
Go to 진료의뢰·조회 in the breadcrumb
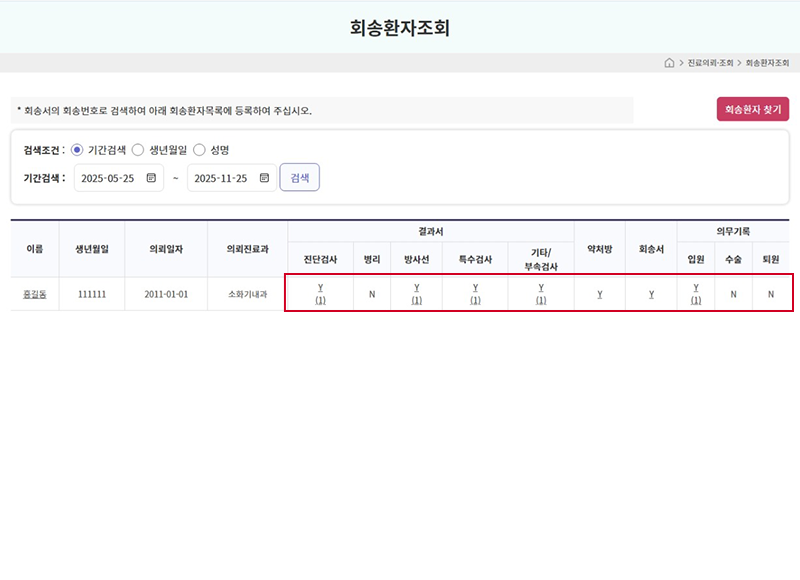click(711, 63)
